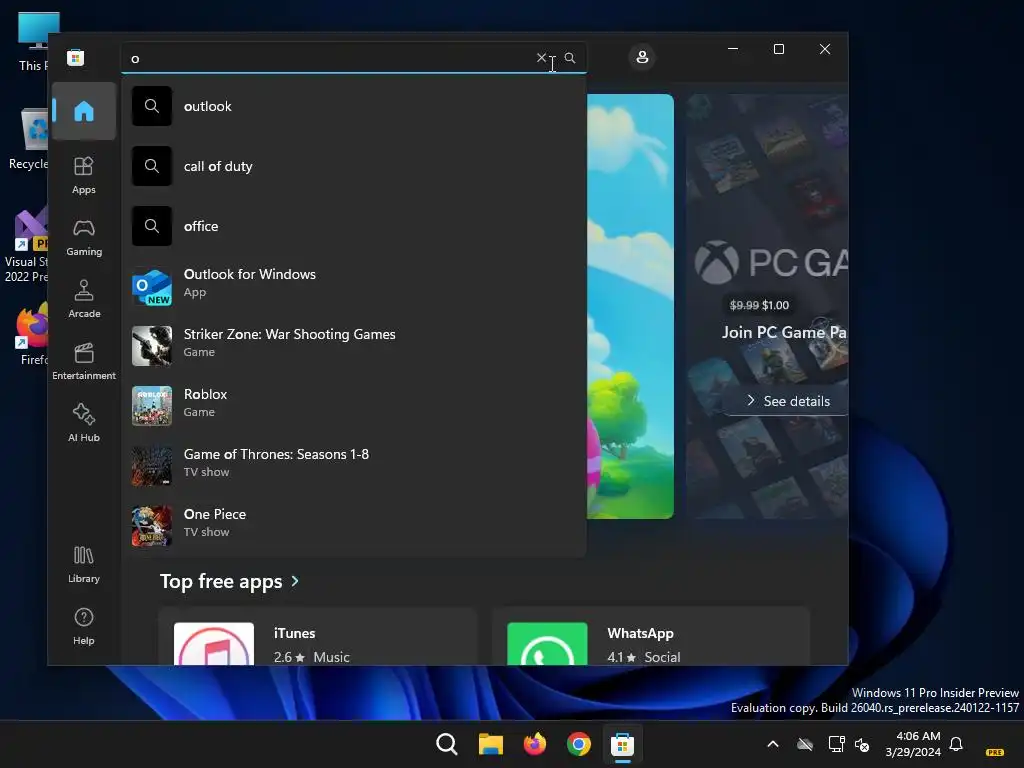Open the Help section

tap(84, 626)
